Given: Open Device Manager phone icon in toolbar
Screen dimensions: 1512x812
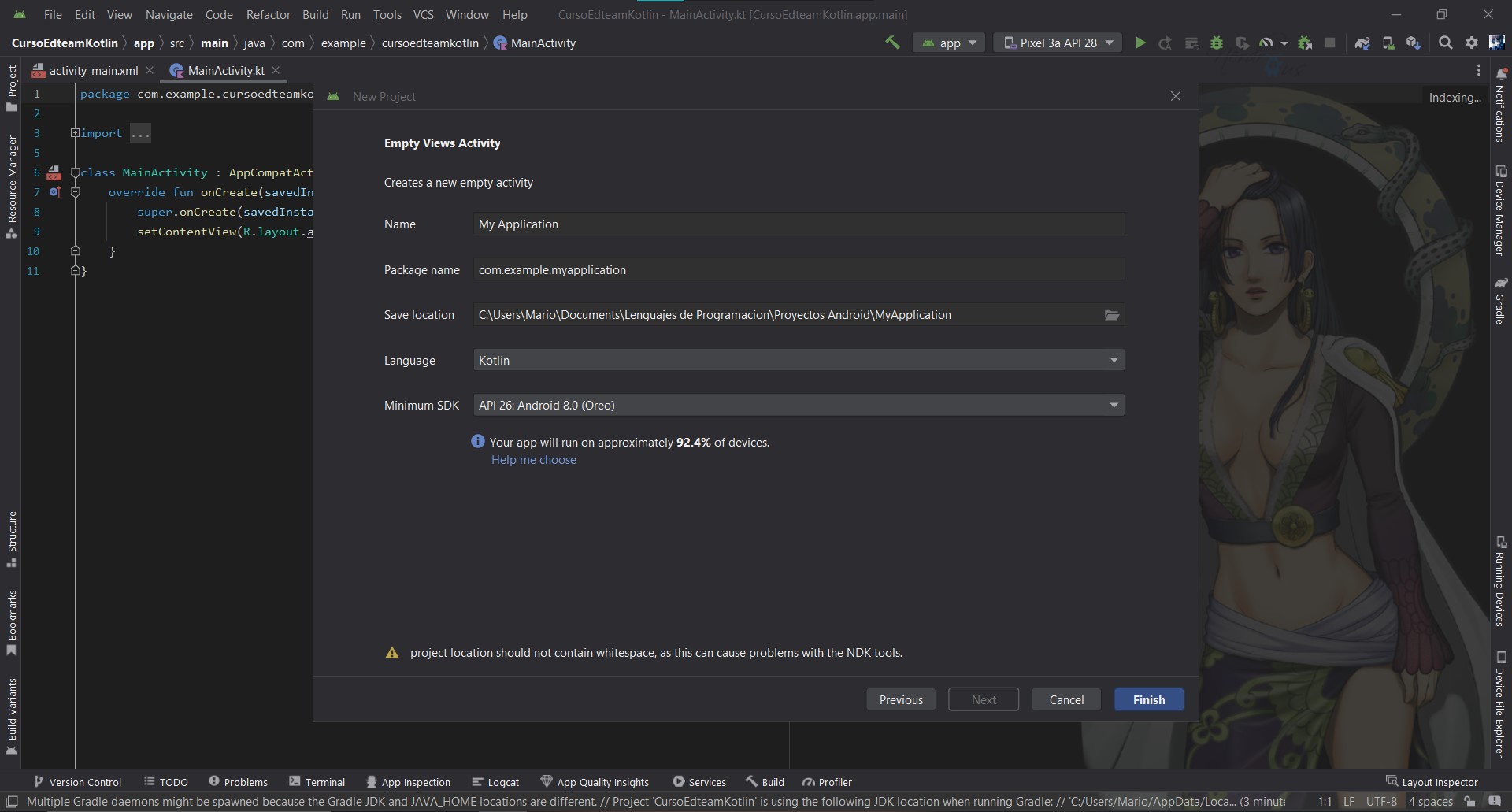Looking at the screenshot, I should pyautogui.click(x=1388, y=43).
